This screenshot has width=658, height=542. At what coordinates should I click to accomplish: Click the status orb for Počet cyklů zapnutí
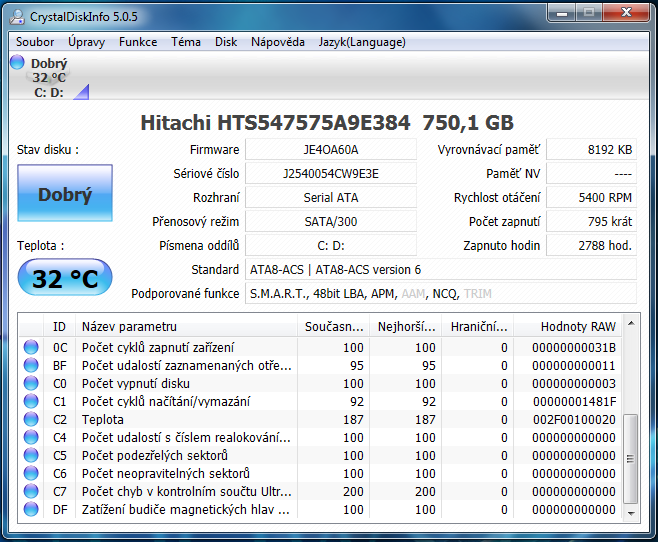(31, 348)
